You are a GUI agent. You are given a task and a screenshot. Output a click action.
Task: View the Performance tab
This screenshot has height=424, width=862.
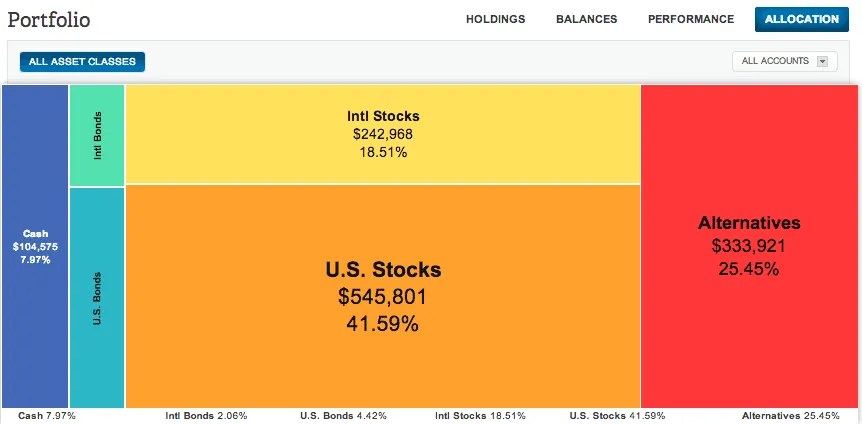click(x=690, y=19)
